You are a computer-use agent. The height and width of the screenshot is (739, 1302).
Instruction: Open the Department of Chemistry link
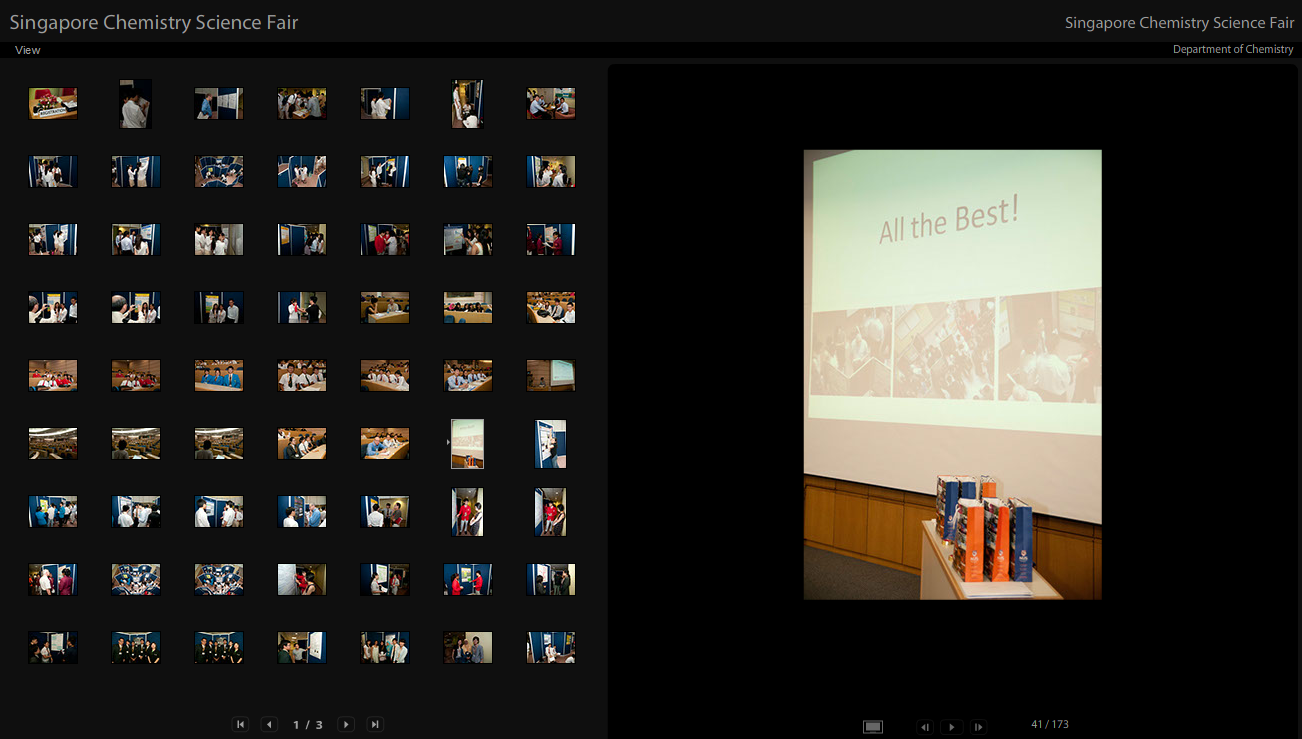1233,49
